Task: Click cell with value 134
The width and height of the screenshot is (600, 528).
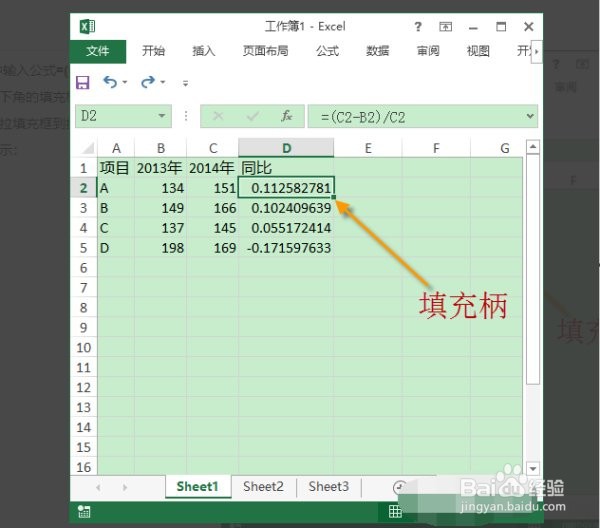Action: pyautogui.click(x=161, y=188)
